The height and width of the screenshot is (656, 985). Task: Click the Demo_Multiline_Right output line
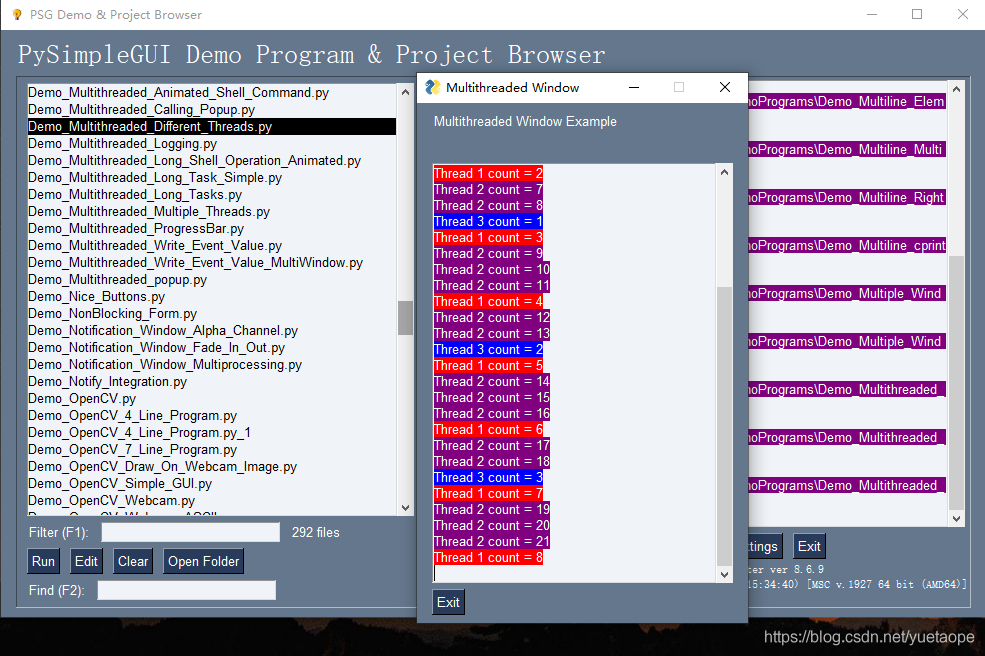[847, 197]
